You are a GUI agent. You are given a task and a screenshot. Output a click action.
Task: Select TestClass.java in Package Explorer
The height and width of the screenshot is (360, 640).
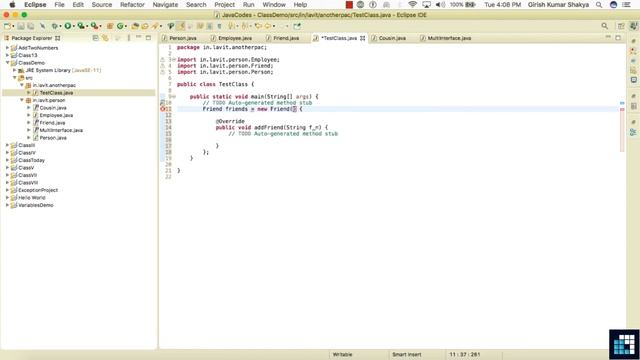56,93
